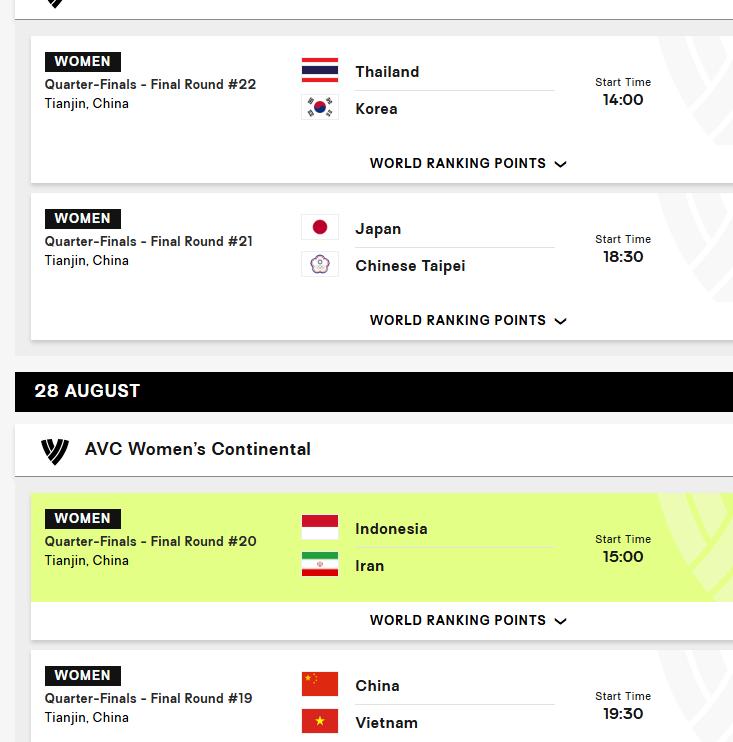Select the Vietnam team name
The width and height of the screenshot is (733, 742).
(x=386, y=723)
